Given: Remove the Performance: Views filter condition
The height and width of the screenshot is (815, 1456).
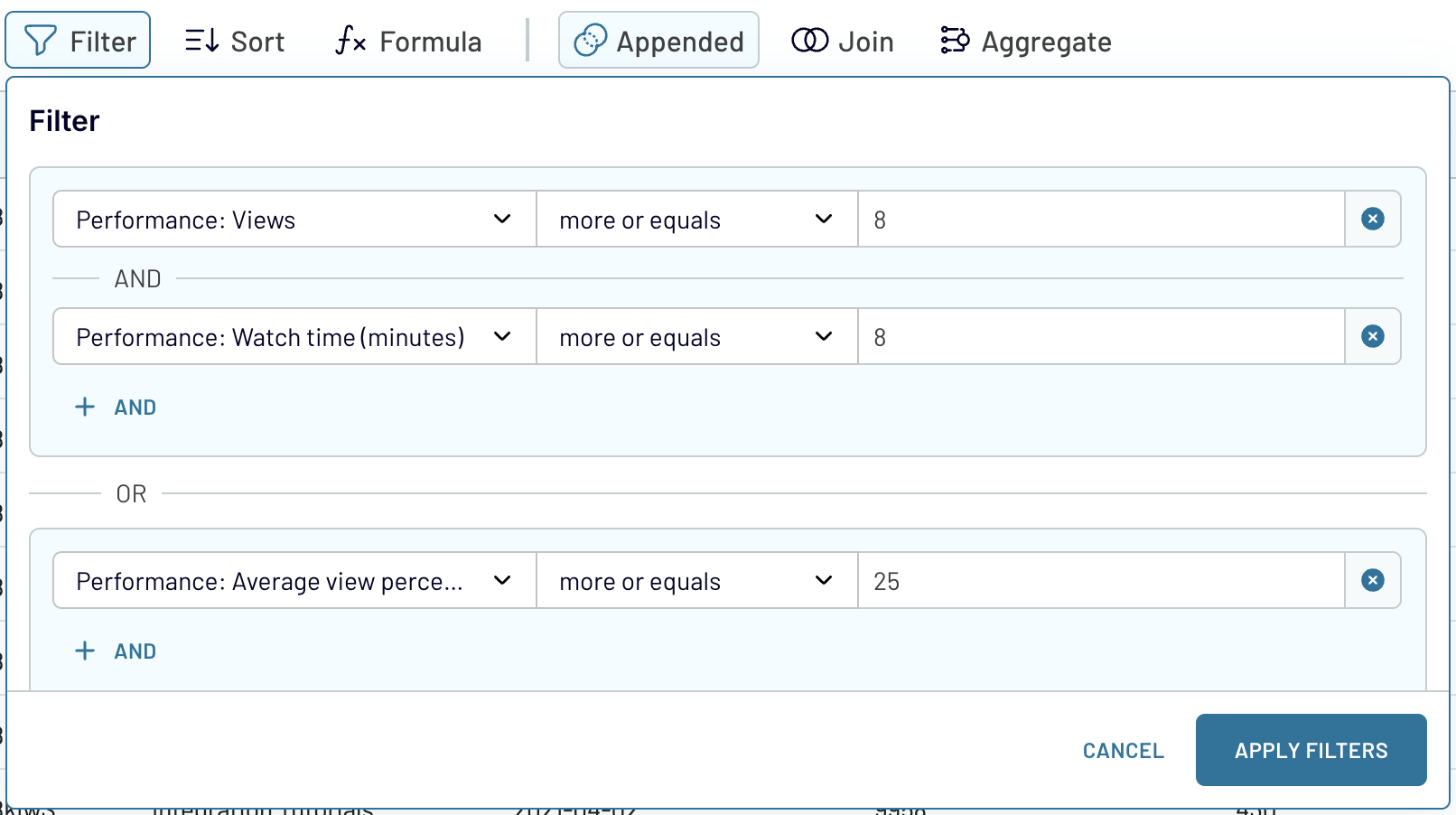Looking at the screenshot, I should click(x=1372, y=219).
